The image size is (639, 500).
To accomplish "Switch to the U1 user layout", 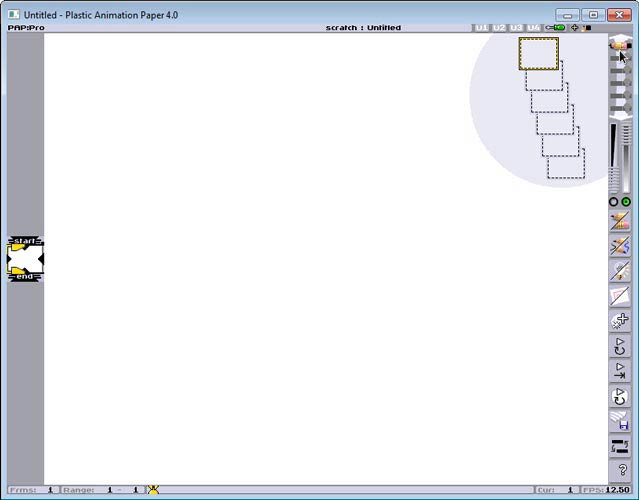I will click(x=482, y=28).
